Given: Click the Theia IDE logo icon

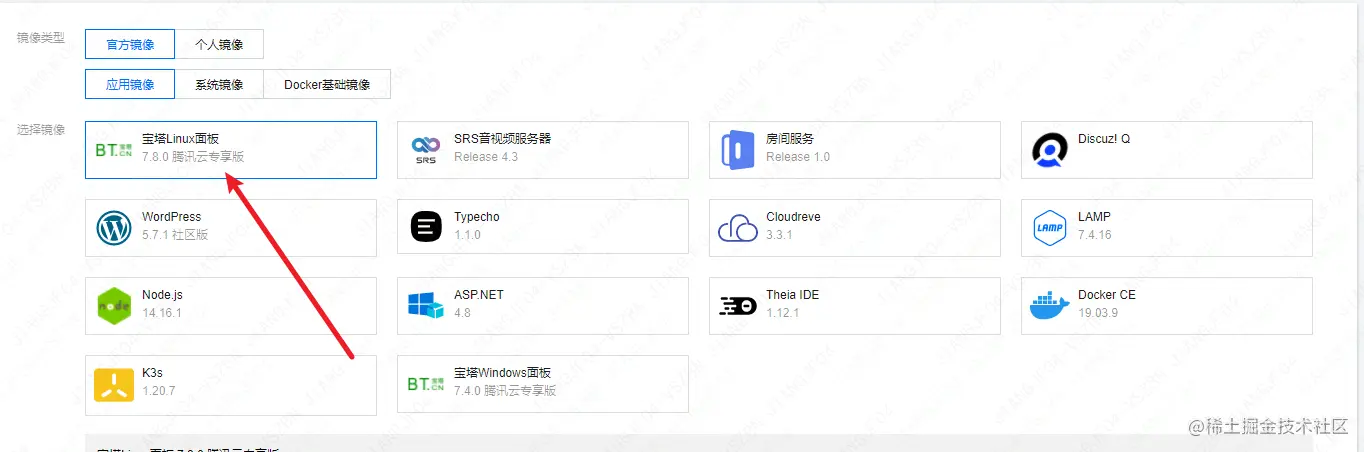Looking at the screenshot, I should tap(738, 306).
